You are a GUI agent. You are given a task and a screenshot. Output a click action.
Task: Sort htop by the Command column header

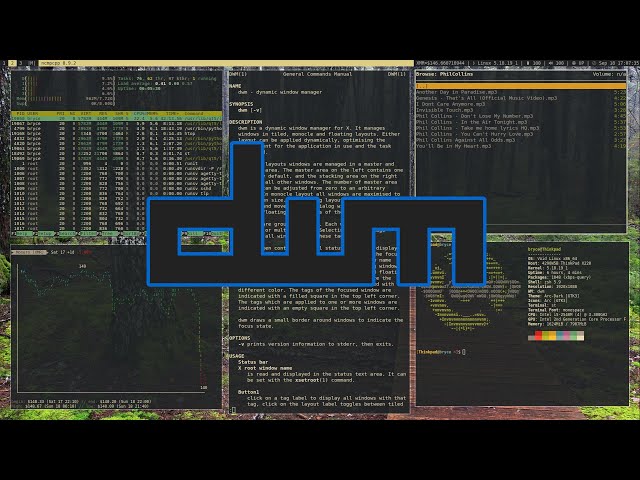[x=194, y=113]
